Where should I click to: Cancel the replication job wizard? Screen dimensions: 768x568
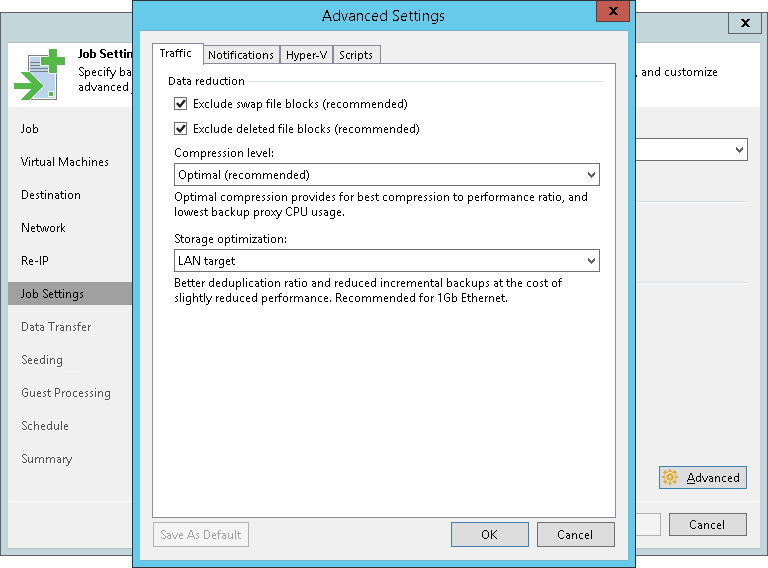(x=706, y=525)
